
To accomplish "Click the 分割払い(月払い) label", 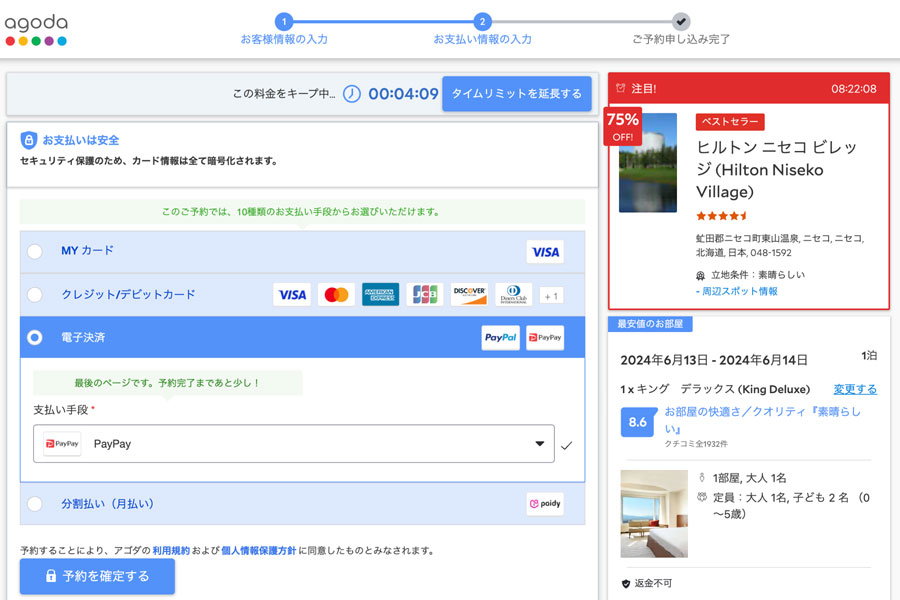I will [108, 504].
